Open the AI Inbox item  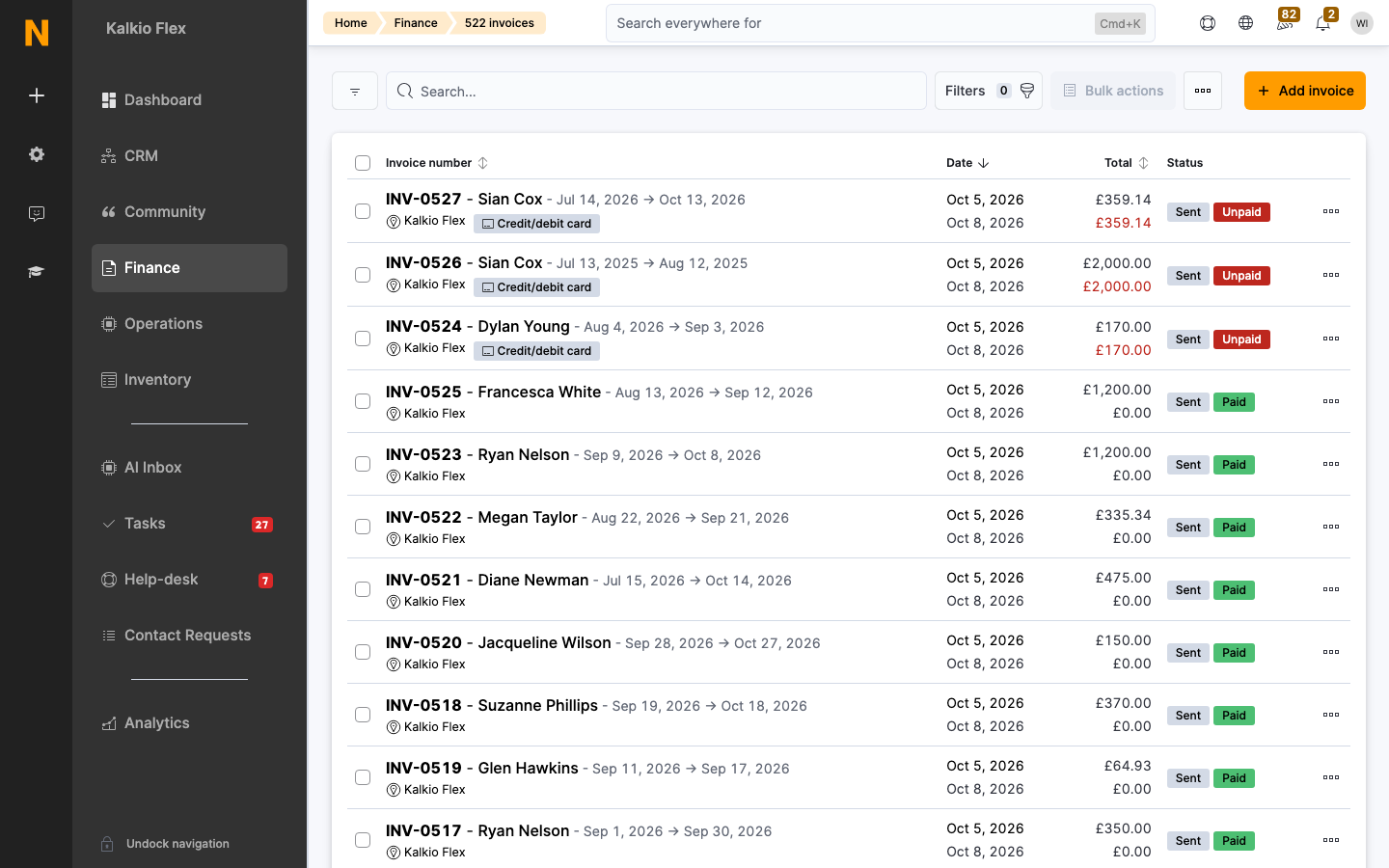[189, 468]
